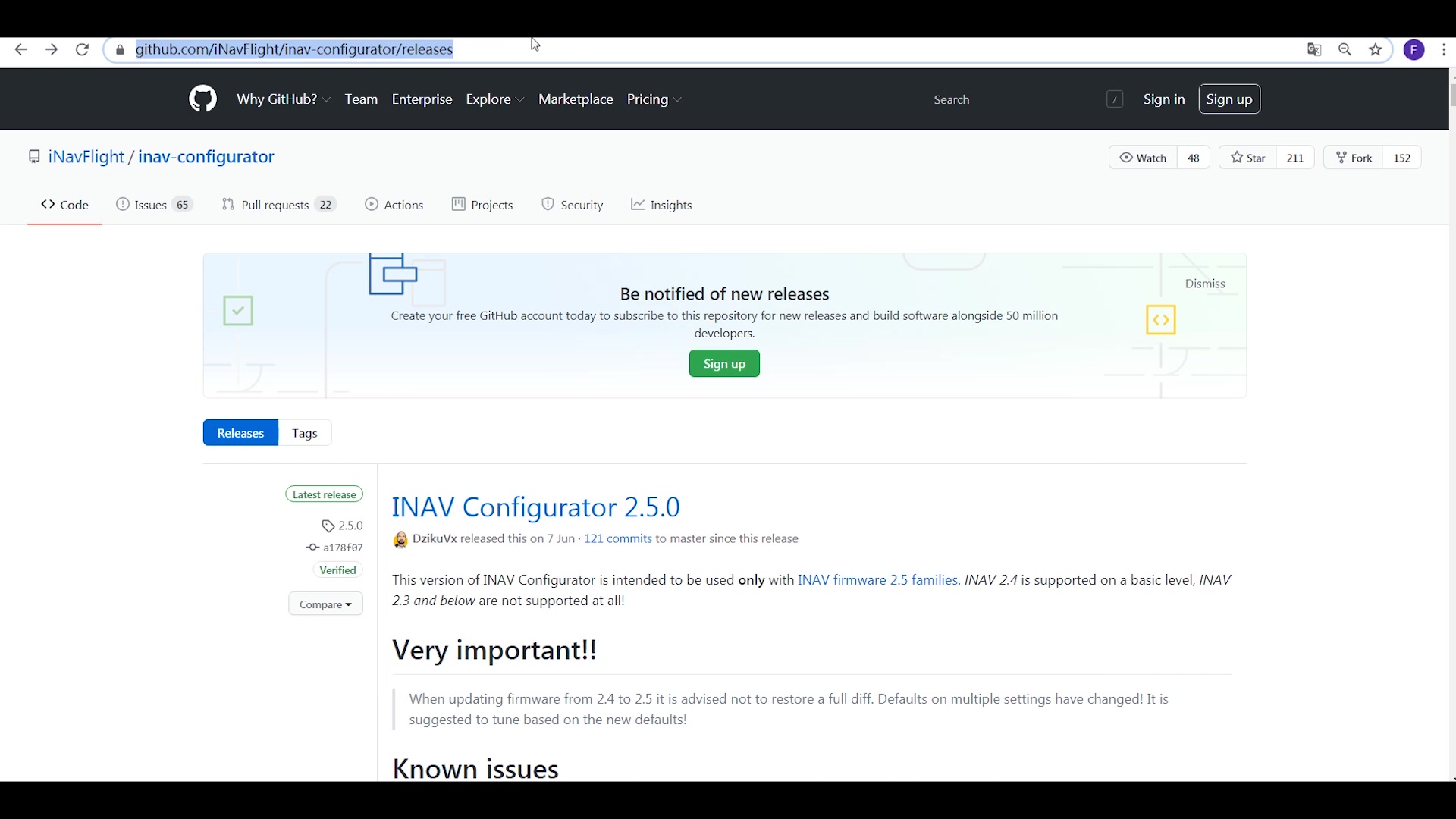Screen dimensions: 1456x819
Task: Select the Releases tab
Action: (239, 432)
